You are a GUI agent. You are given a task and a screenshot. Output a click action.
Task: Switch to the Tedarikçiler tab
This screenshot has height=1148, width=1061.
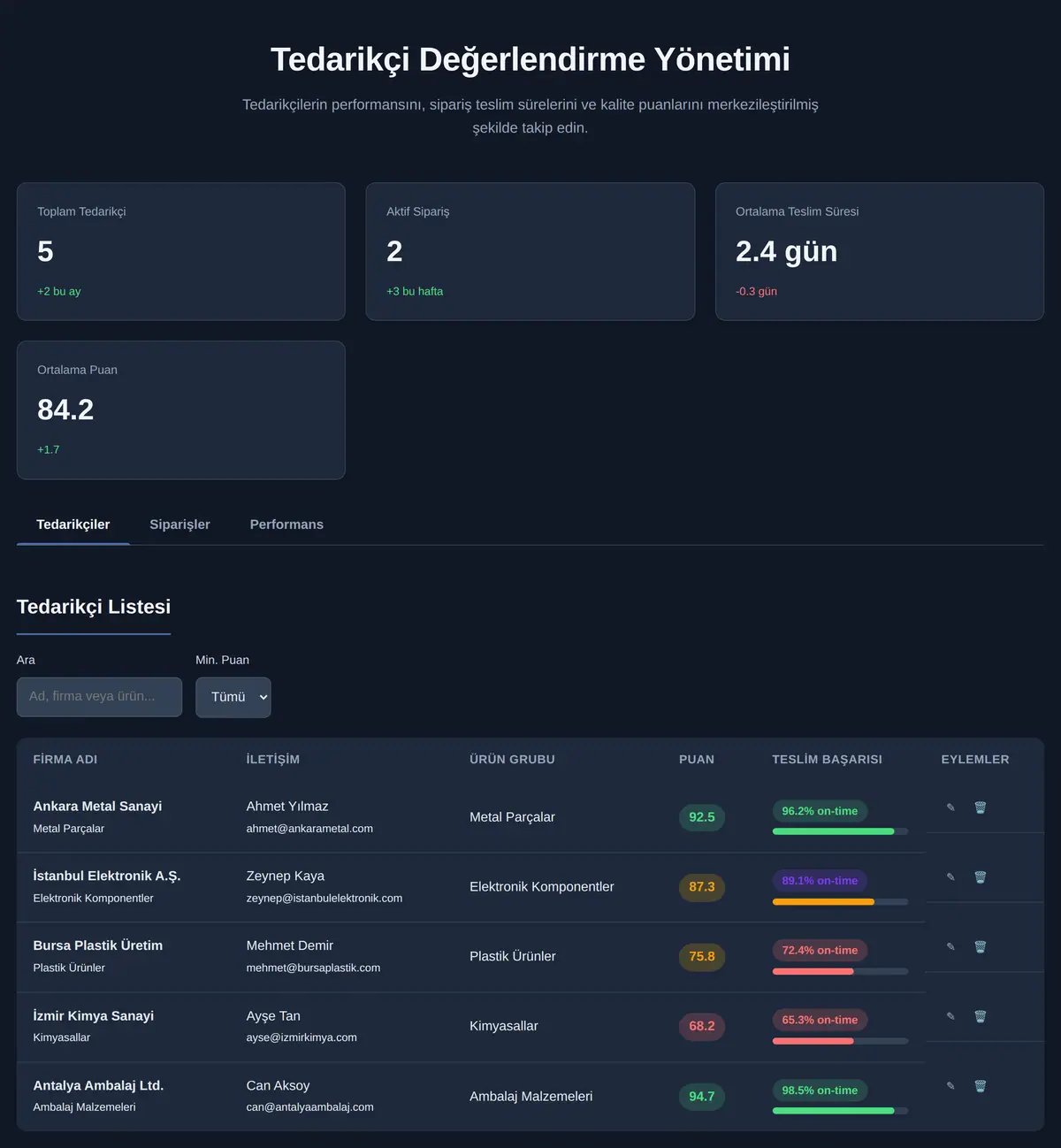(x=73, y=524)
